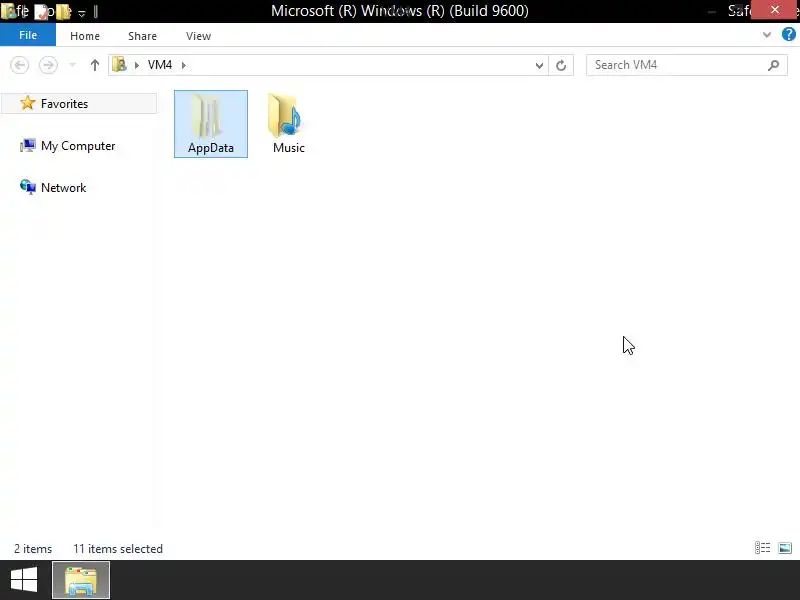
Task: Open Help with the question mark icon
Action: pyautogui.click(x=789, y=34)
